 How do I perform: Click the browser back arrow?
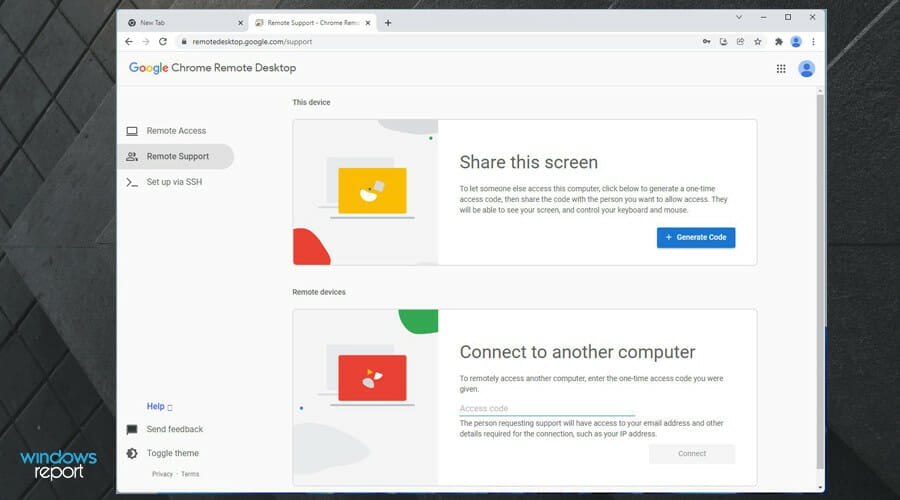(x=129, y=41)
